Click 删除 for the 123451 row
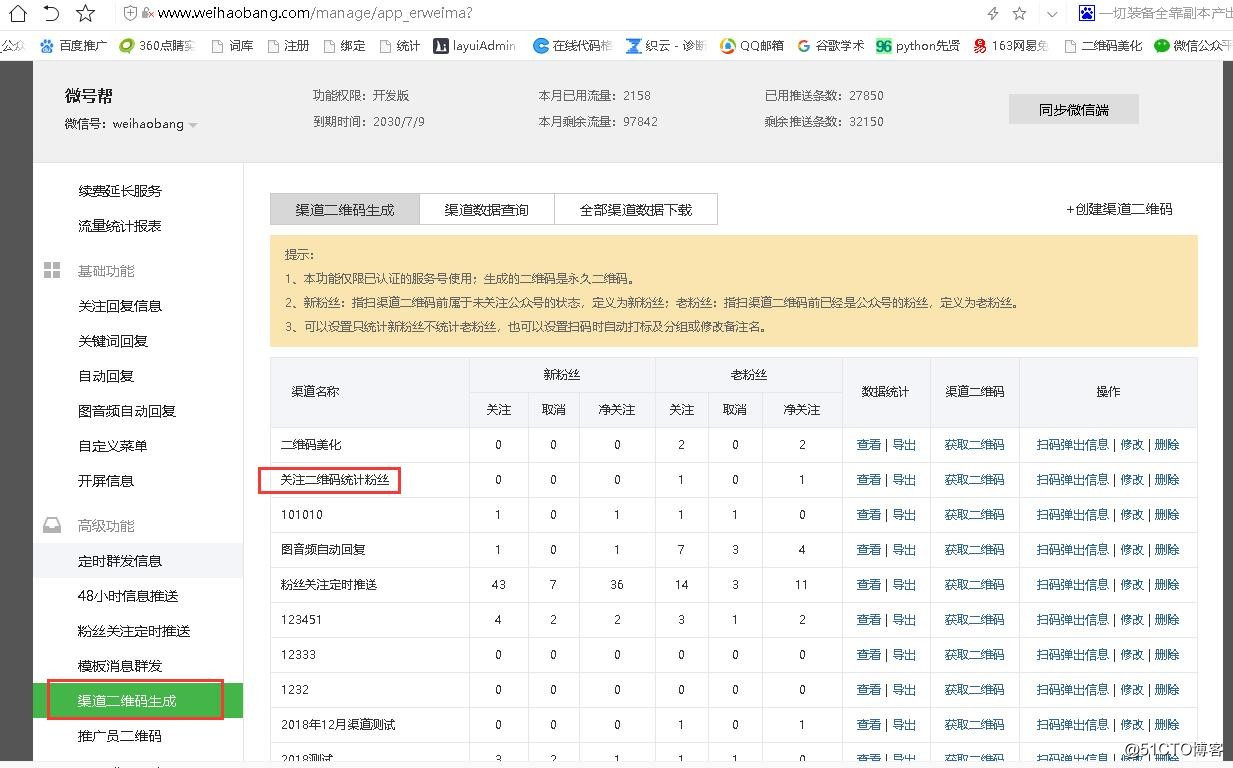 point(1167,620)
